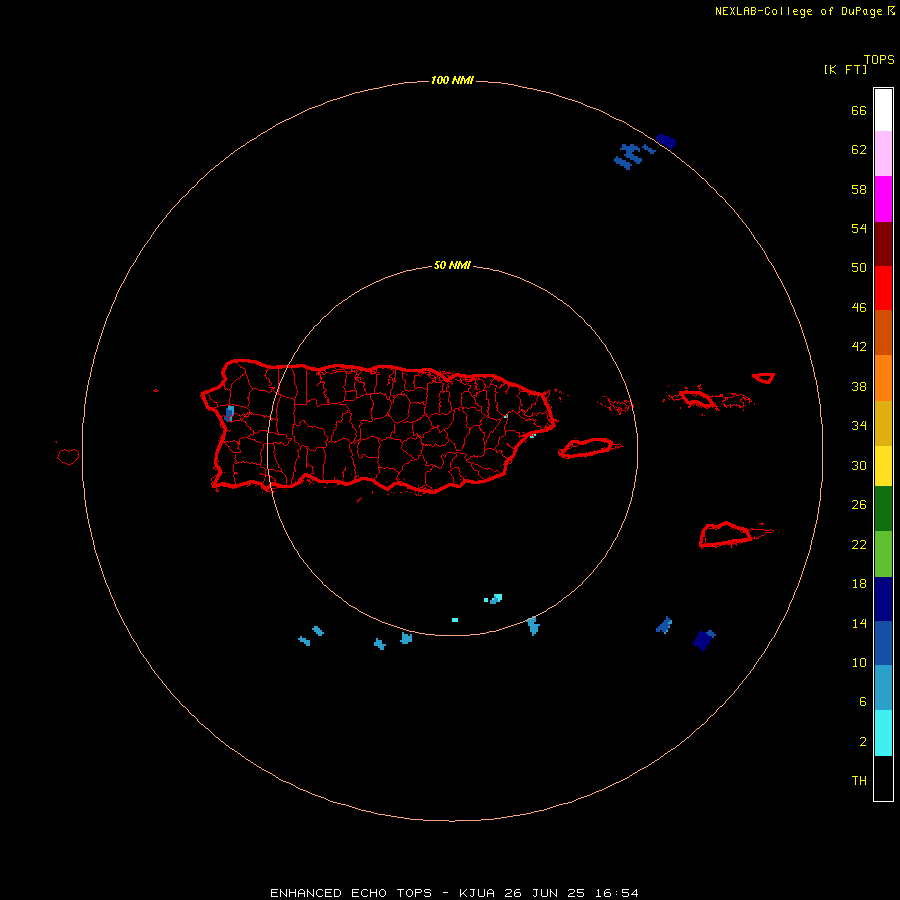
Task: Click the legend value '6'
Action: [x=862, y=701]
